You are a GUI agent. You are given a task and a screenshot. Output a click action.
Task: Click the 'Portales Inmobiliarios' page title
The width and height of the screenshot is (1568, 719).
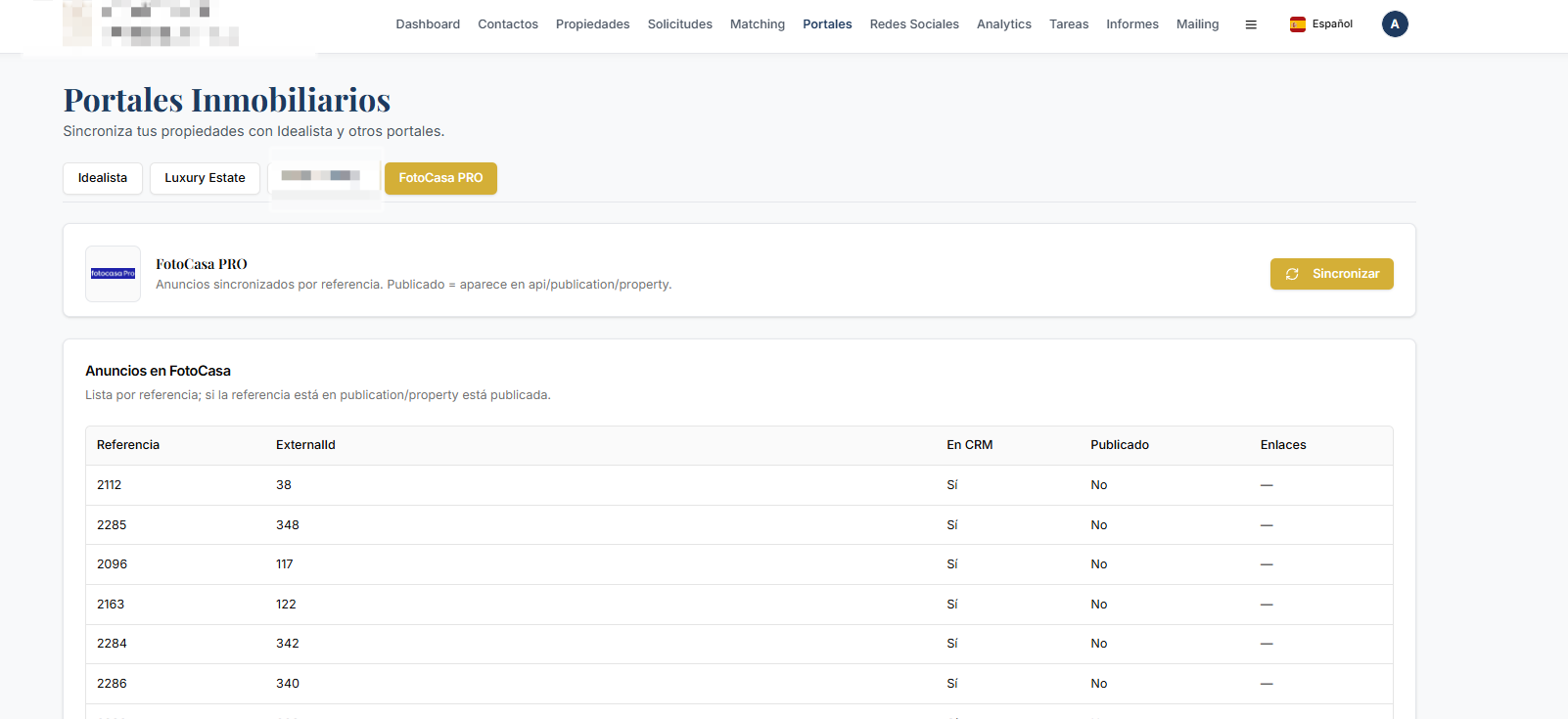point(227,100)
